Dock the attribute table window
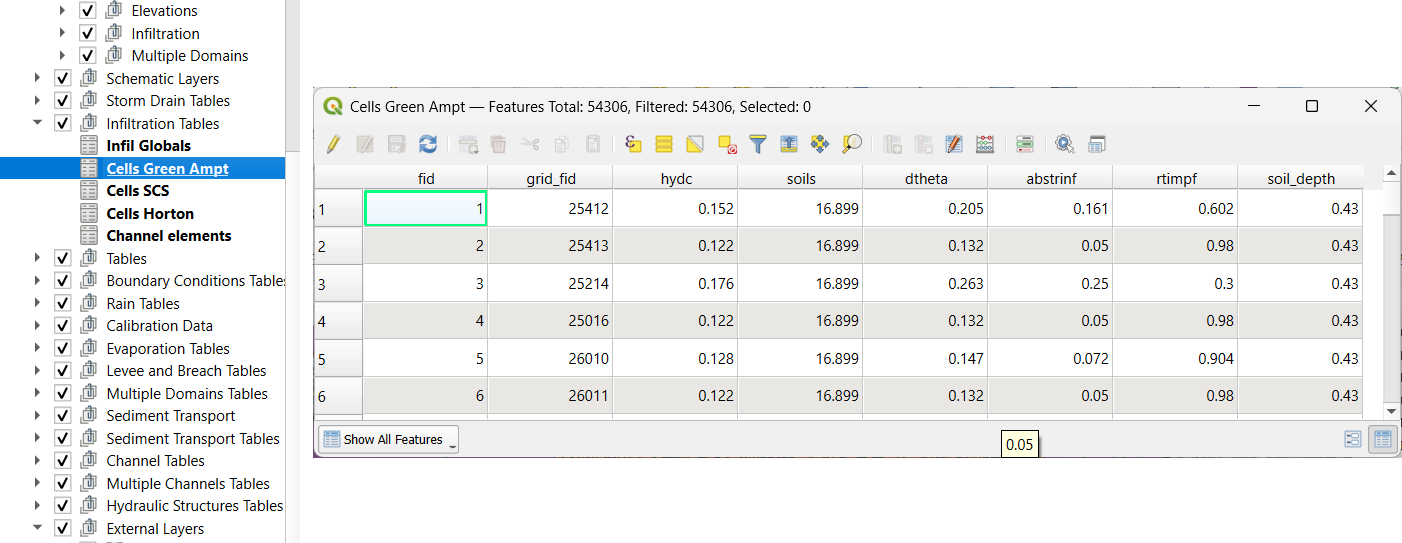The image size is (1402, 543). point(1097,145)
